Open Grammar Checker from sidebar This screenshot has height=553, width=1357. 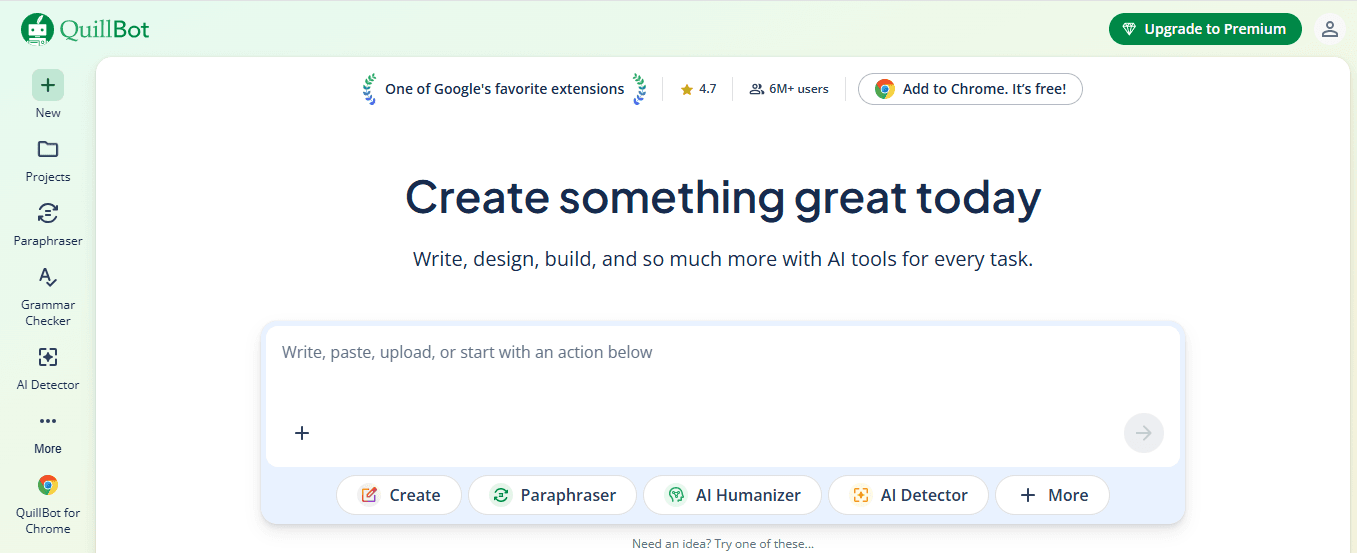coord(48,296)
